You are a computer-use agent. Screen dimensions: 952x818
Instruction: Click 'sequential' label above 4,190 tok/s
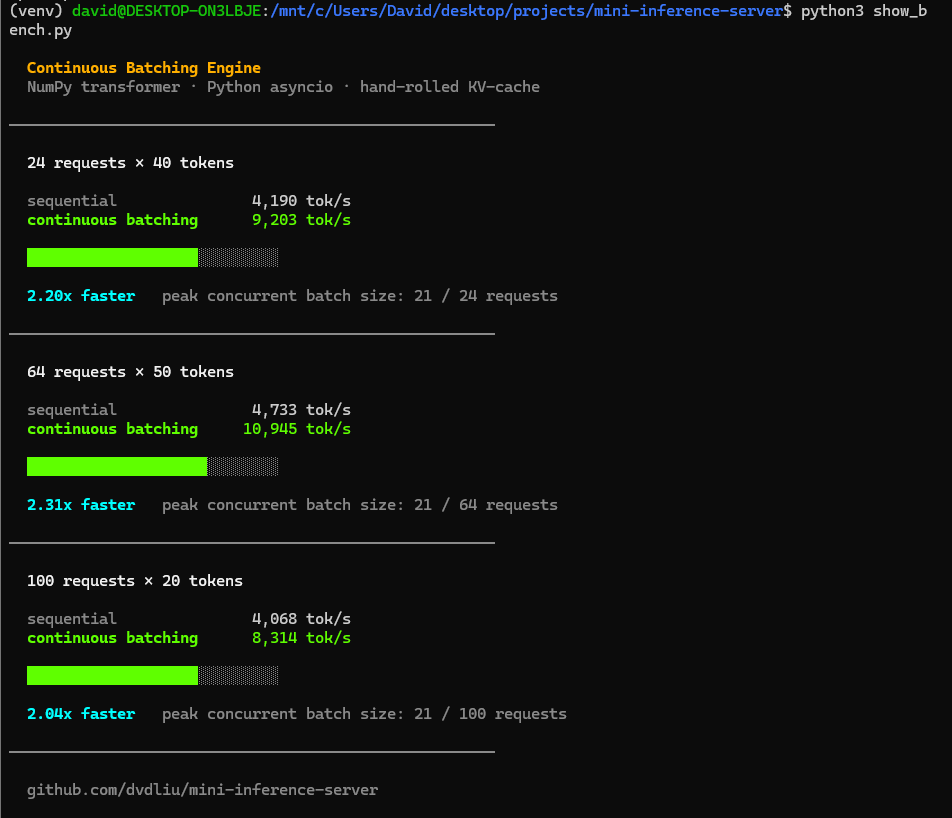point(72,201)
